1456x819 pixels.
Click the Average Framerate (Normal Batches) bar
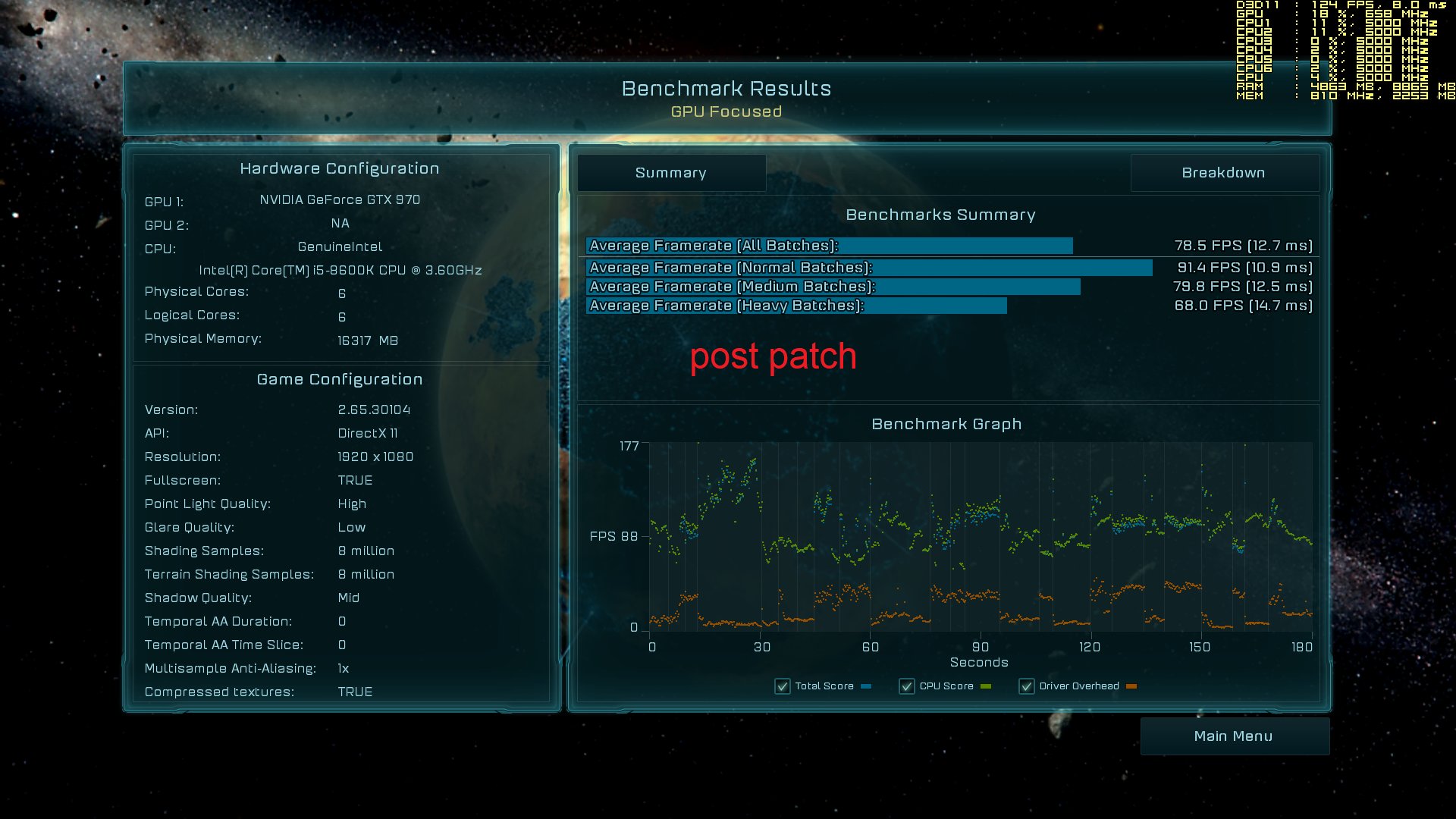click(868, 268)
